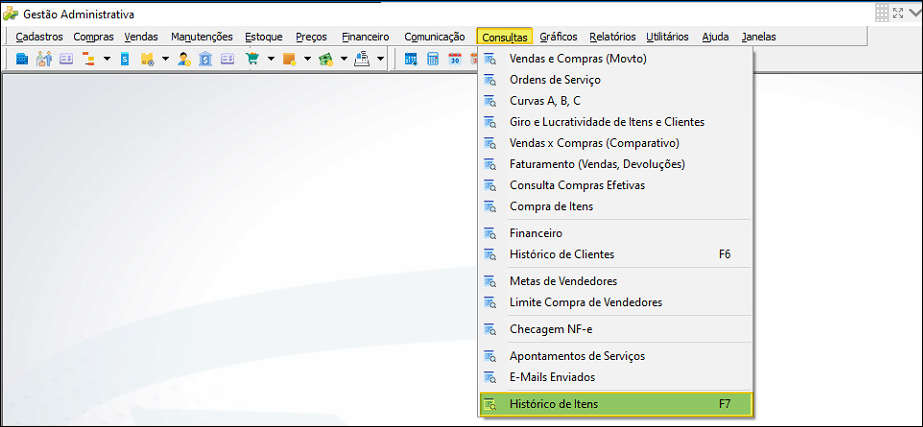The height and width of the screenshot is (427, 923).
Task: Open the Relatórios menu
Action: 612,37
